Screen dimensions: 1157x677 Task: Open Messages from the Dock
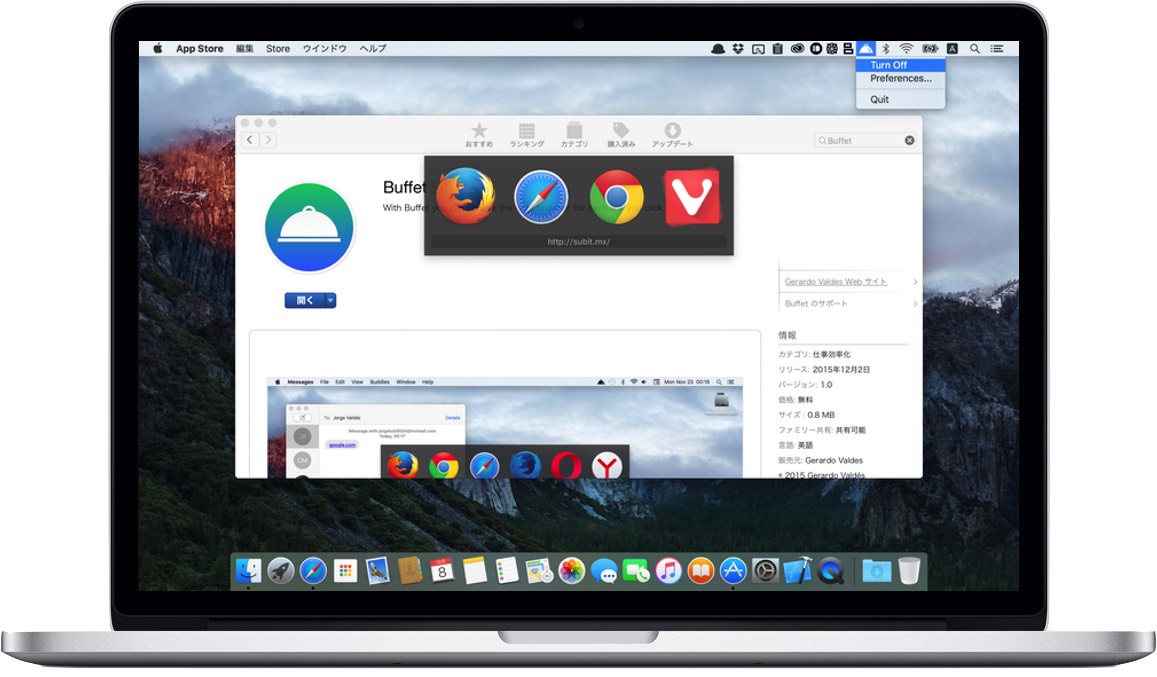(604, 571)
